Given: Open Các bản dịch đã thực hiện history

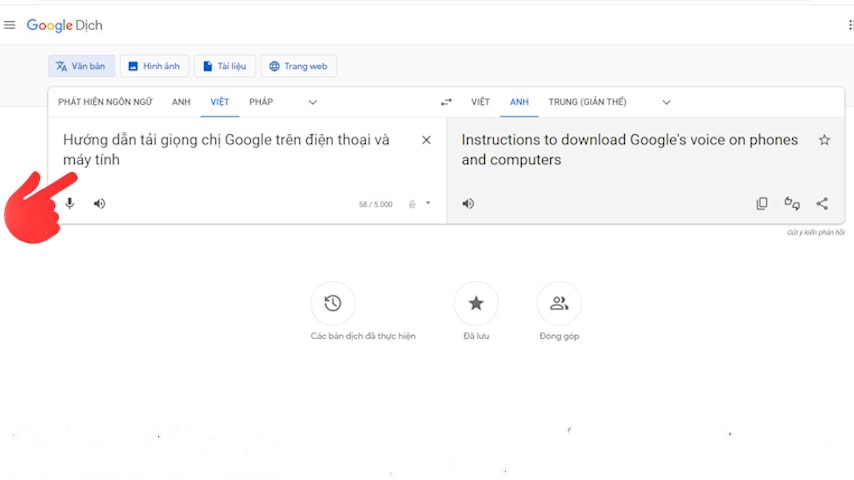Looking at the screenshot, I should 333,303.
